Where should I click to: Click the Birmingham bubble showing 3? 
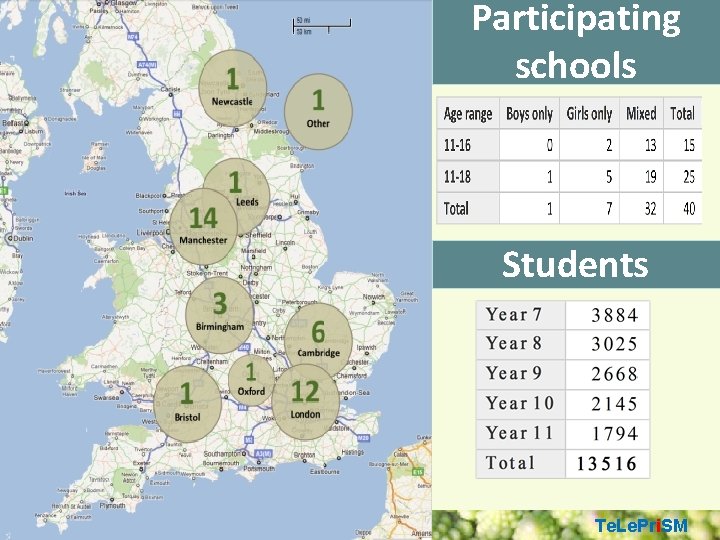(219, 315)
